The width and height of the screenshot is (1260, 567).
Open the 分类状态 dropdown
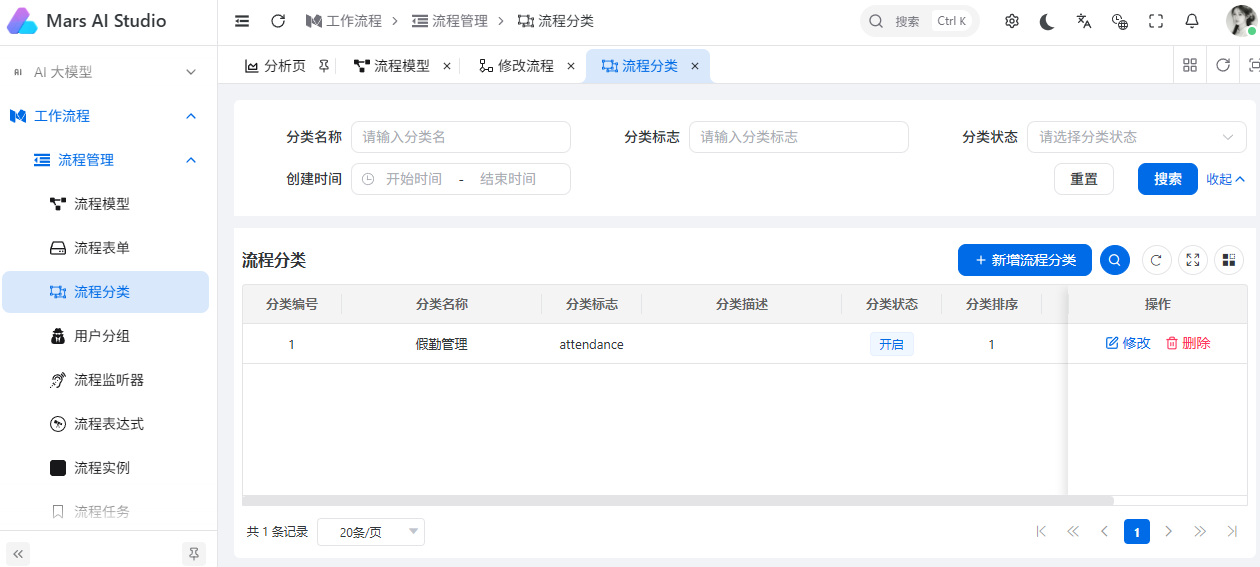coord(1137,137)
